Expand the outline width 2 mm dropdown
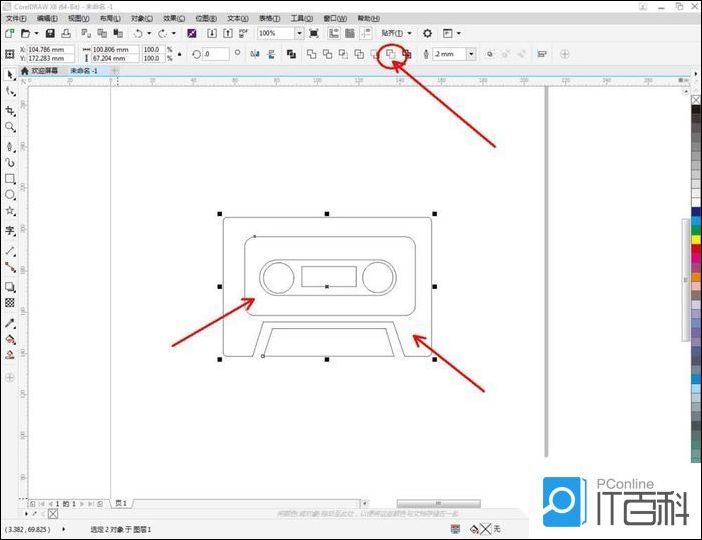702x540 pixels. [x=471, y=54]
